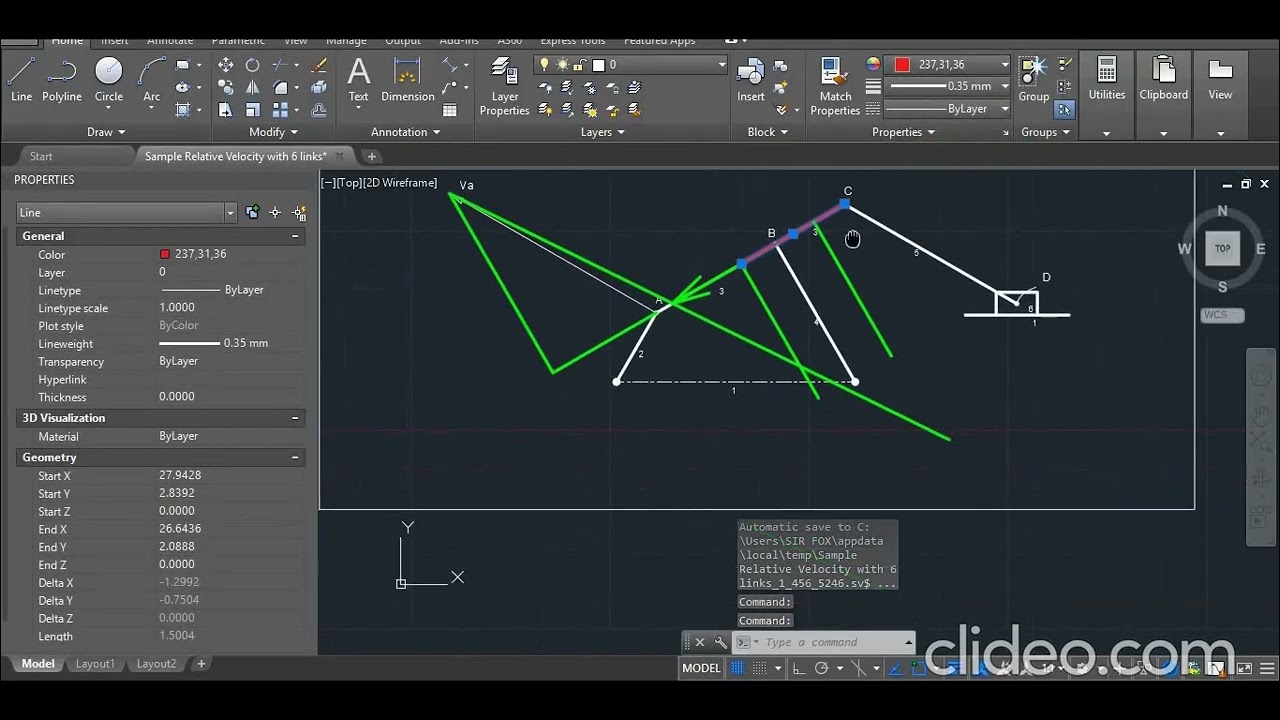Select the Polyline tool
1280x720 pixels.
click(x=61, y=79)
